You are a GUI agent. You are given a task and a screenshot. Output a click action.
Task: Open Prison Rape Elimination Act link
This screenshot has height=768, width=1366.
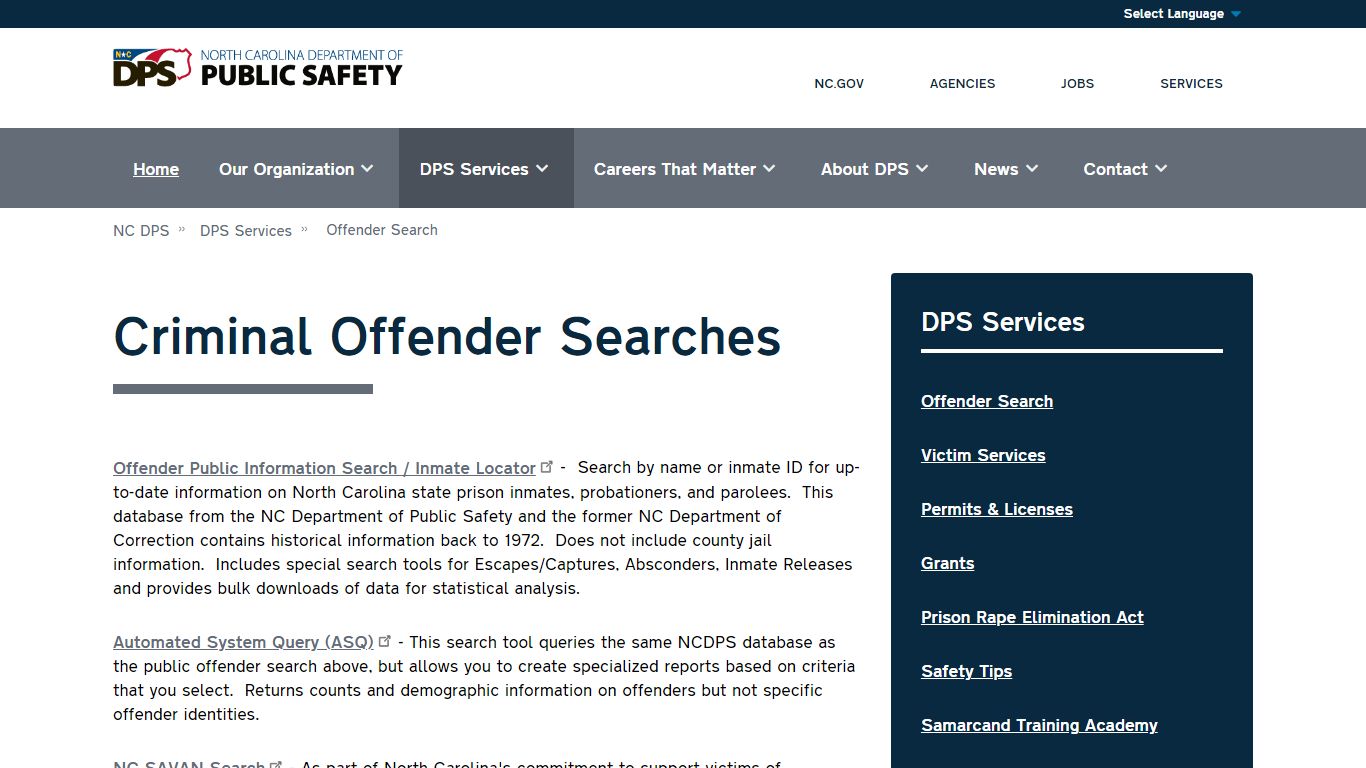[1032, 617]
